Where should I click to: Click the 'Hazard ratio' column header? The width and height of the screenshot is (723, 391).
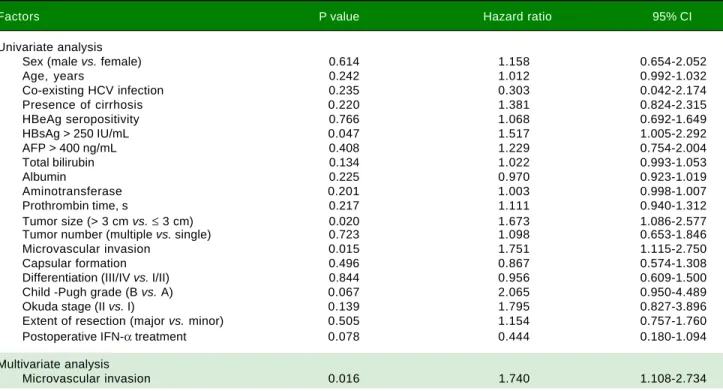517,17
